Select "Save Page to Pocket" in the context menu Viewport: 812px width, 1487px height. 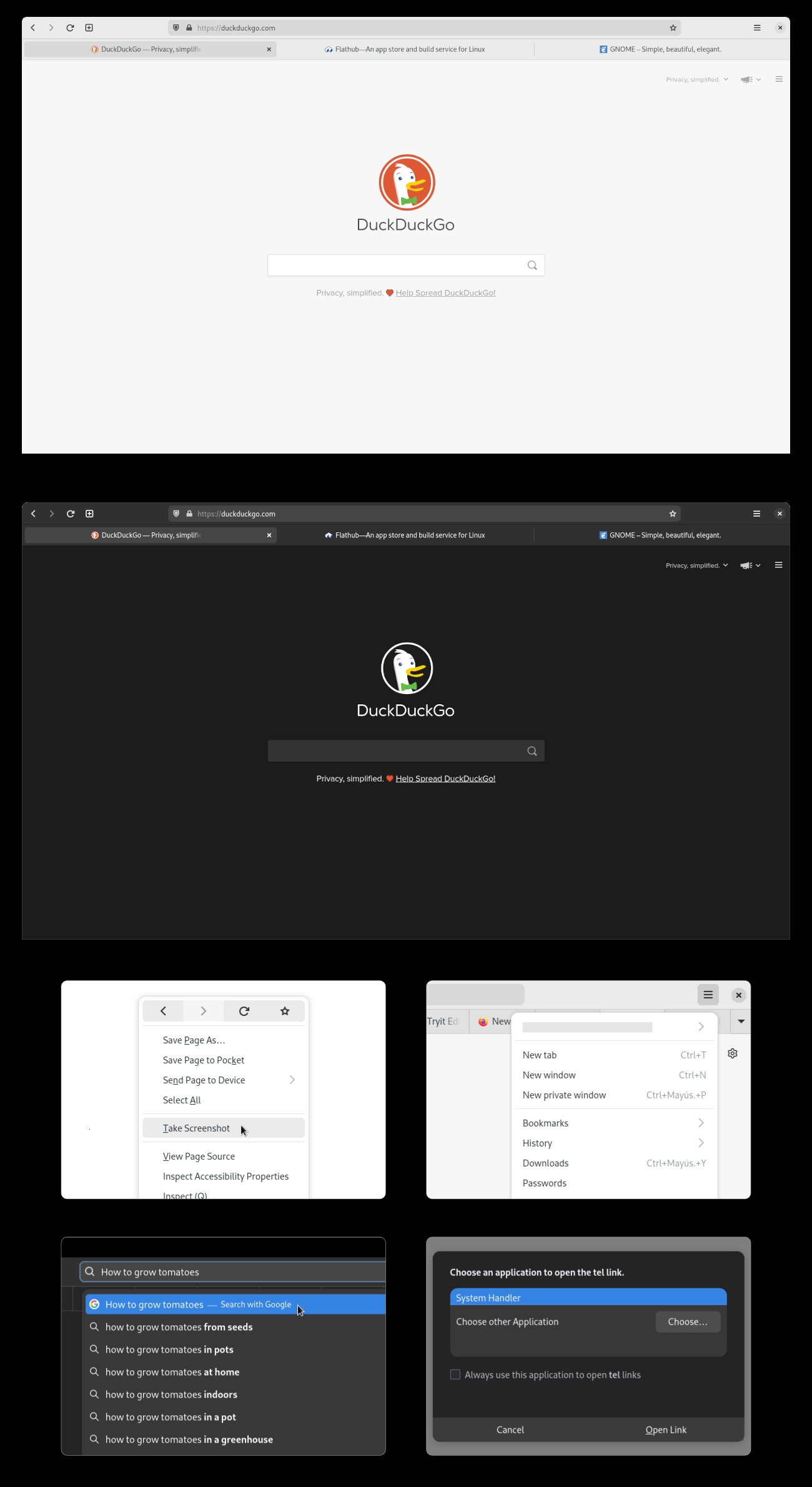pyautogui.click(x=224, y=1060)
